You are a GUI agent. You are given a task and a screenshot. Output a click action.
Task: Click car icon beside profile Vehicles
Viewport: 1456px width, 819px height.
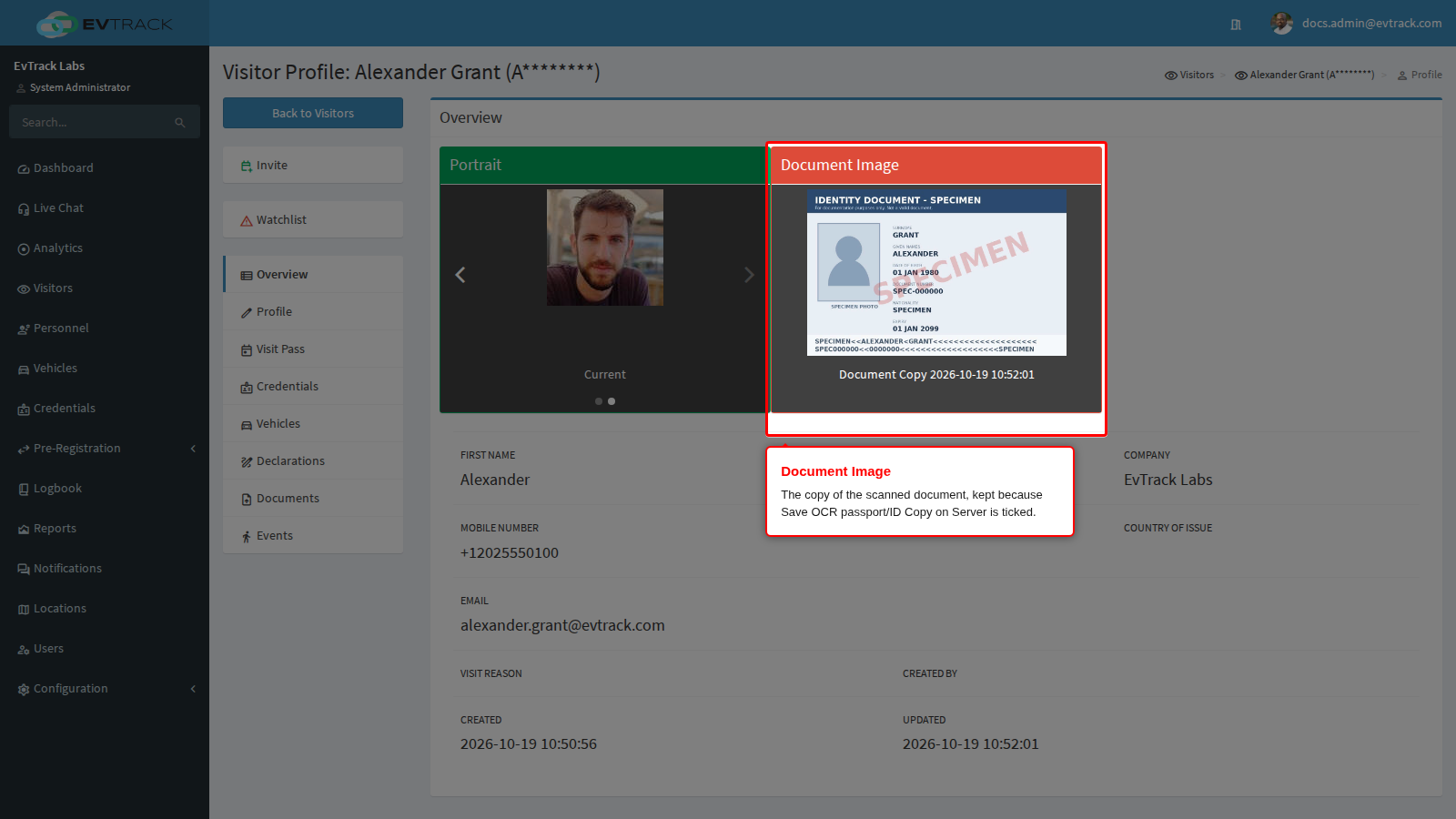(247, 425)
